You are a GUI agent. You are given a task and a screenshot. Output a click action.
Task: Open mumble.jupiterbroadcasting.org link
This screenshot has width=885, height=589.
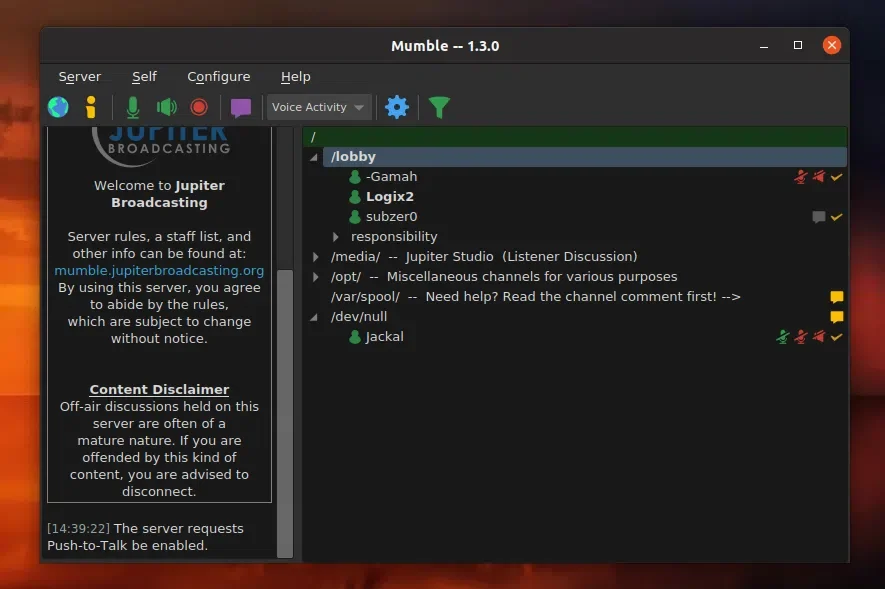159,271
